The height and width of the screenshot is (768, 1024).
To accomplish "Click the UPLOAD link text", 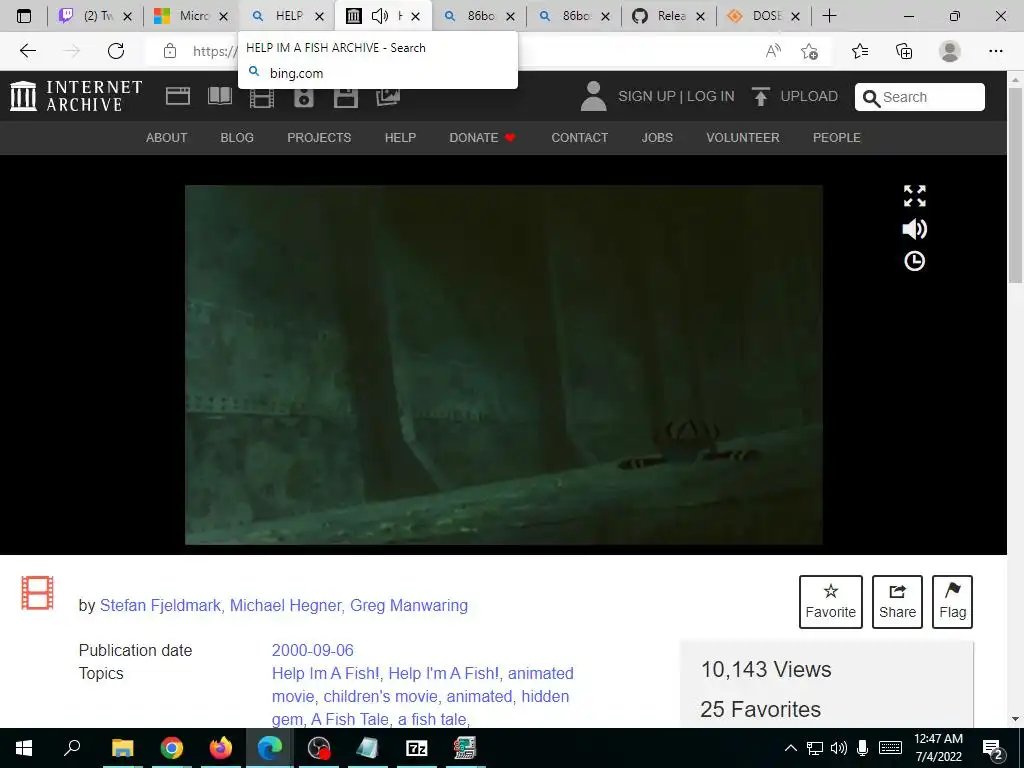I will [809, 97].
